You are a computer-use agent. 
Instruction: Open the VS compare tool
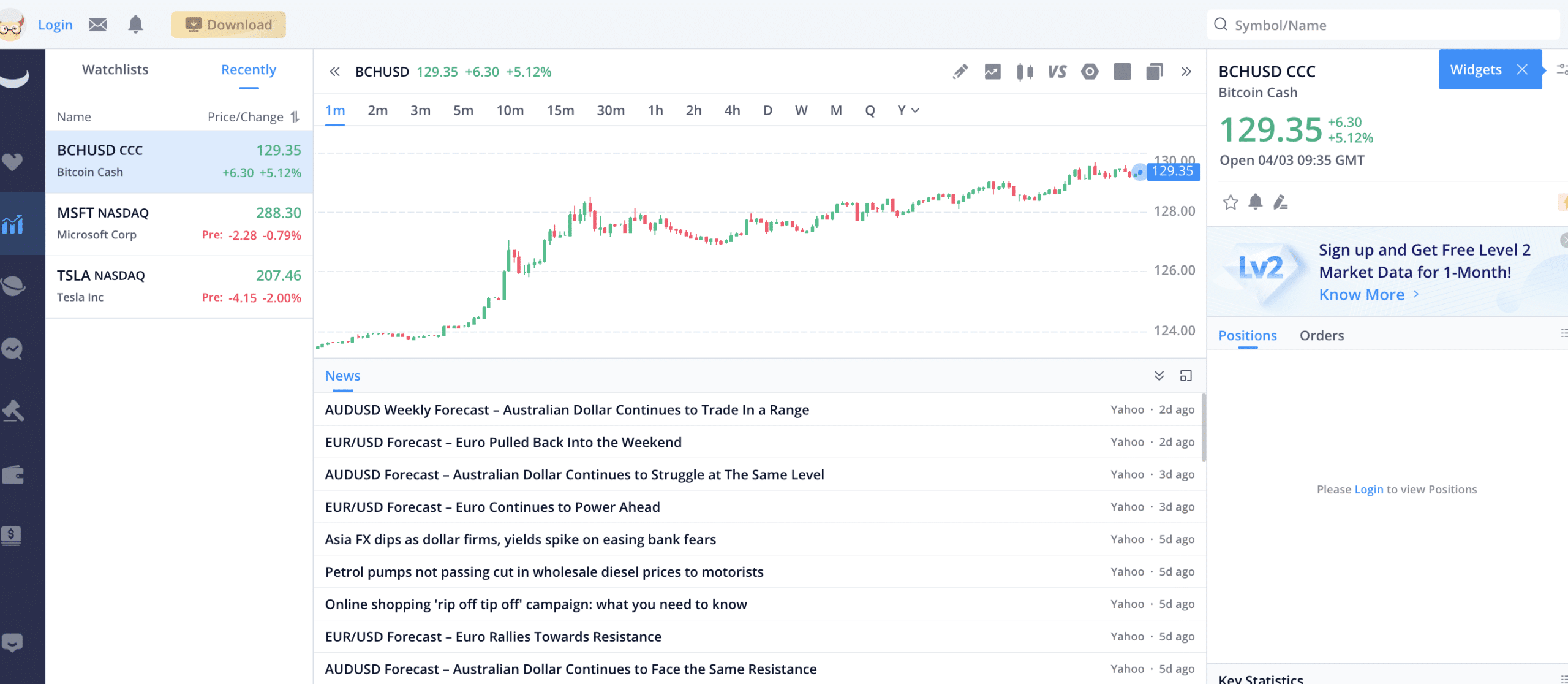coord(1057,72)
